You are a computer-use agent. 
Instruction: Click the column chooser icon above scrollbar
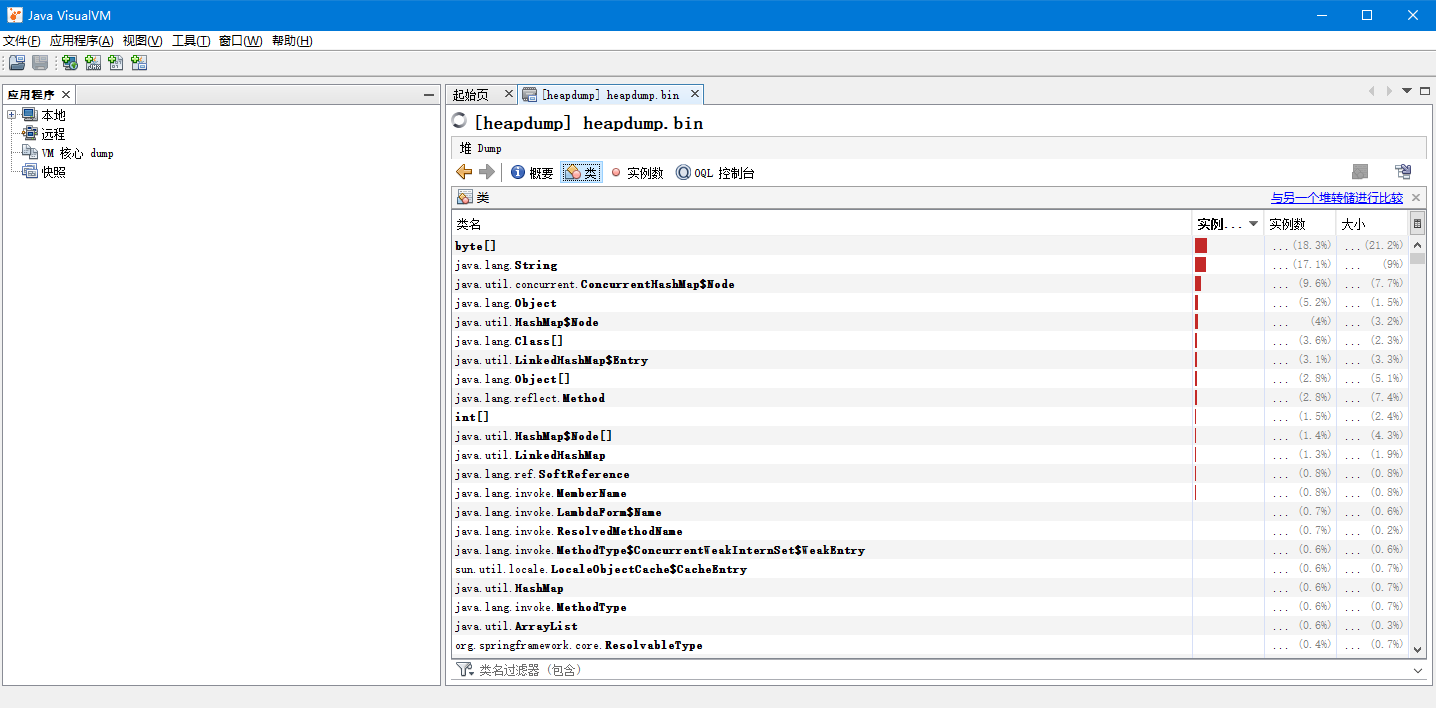1417,224
